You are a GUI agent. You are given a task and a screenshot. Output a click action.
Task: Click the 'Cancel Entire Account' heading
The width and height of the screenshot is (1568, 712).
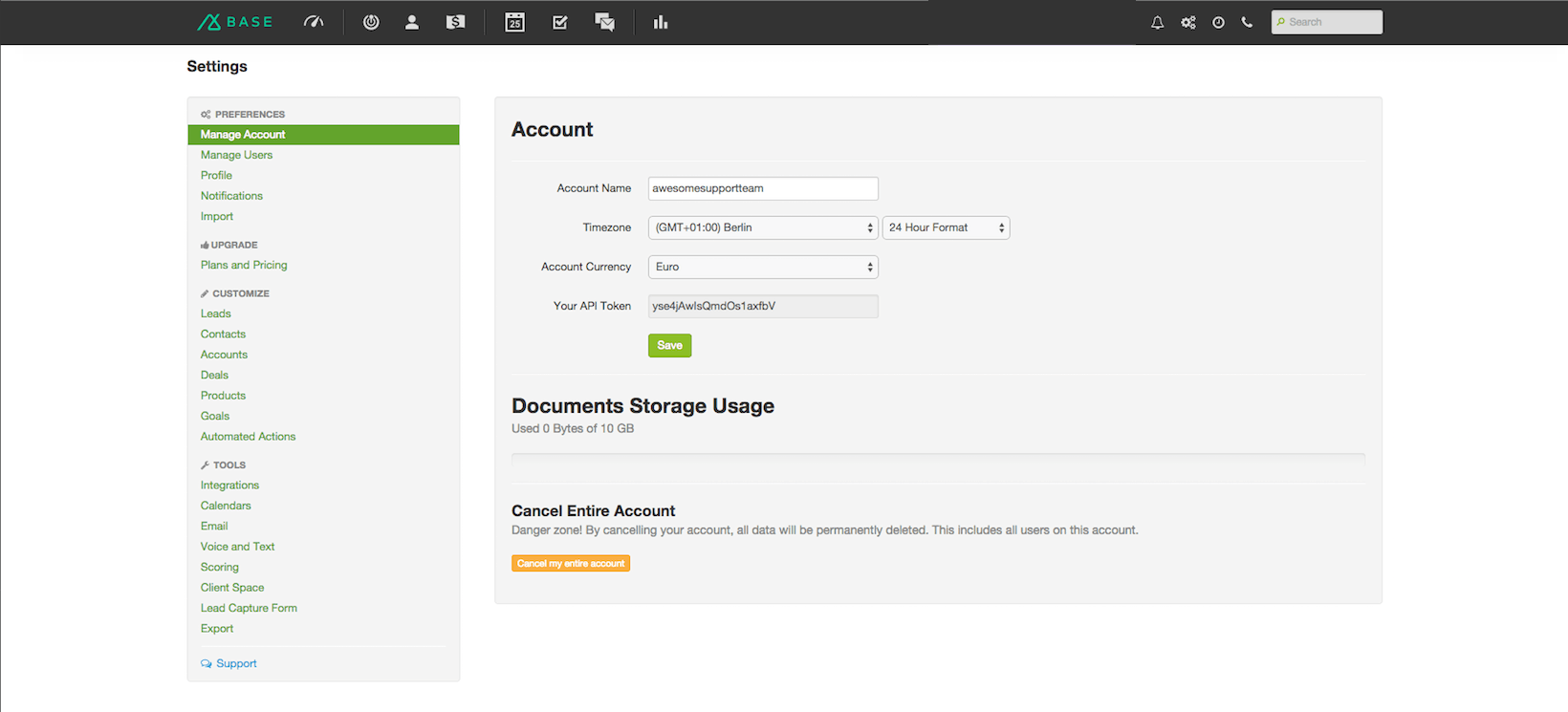pyautogui.click(x=593, y=510)
